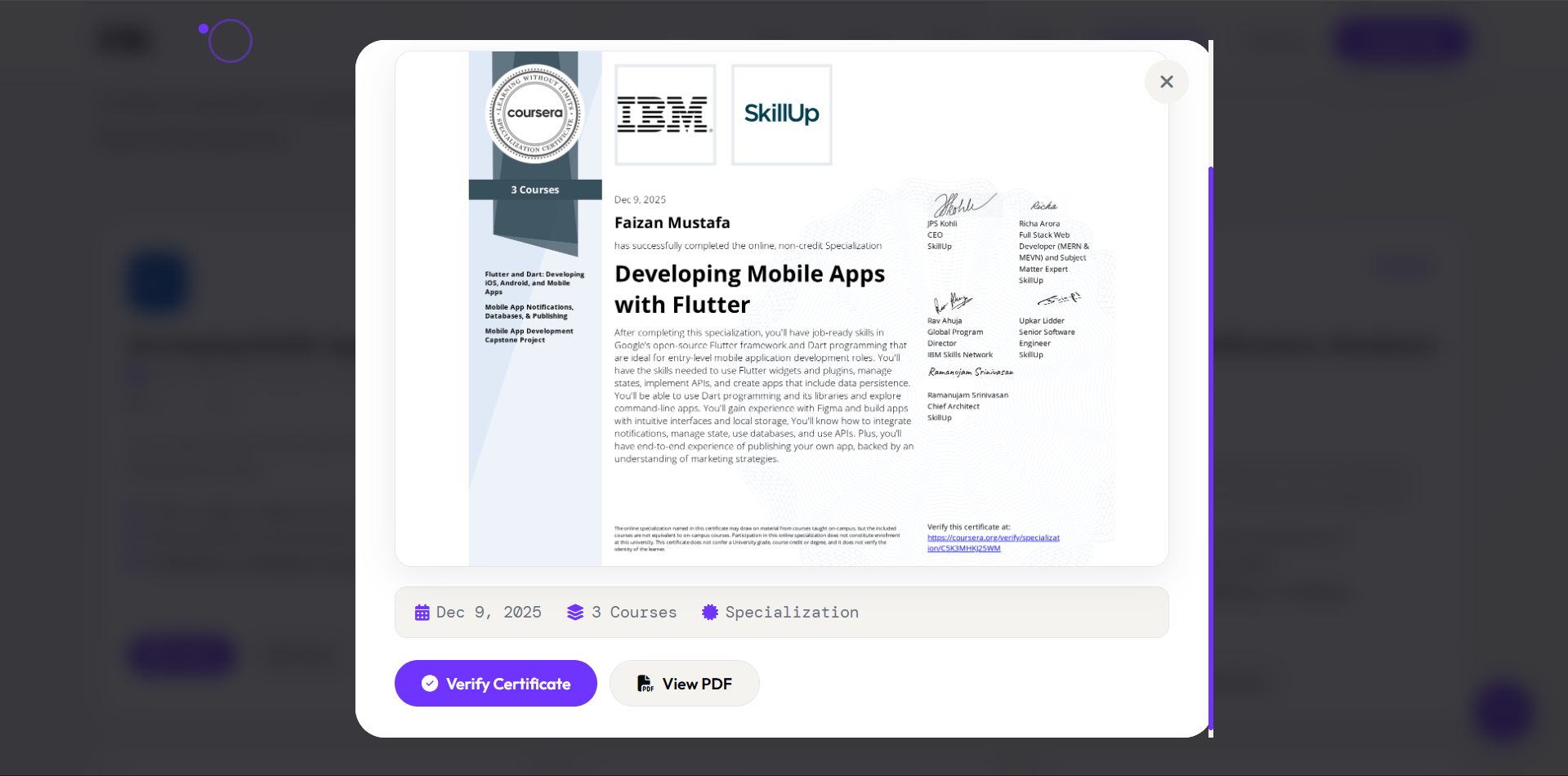Click the Coursera seal on the certificate
This screenshot has height=776, width=1568.
(534, 114)
